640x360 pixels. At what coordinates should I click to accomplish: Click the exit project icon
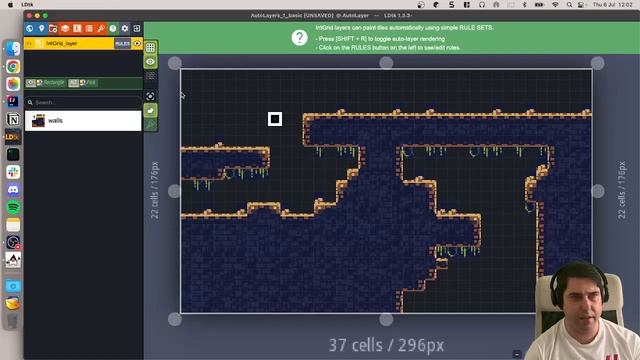coord(137,29)
